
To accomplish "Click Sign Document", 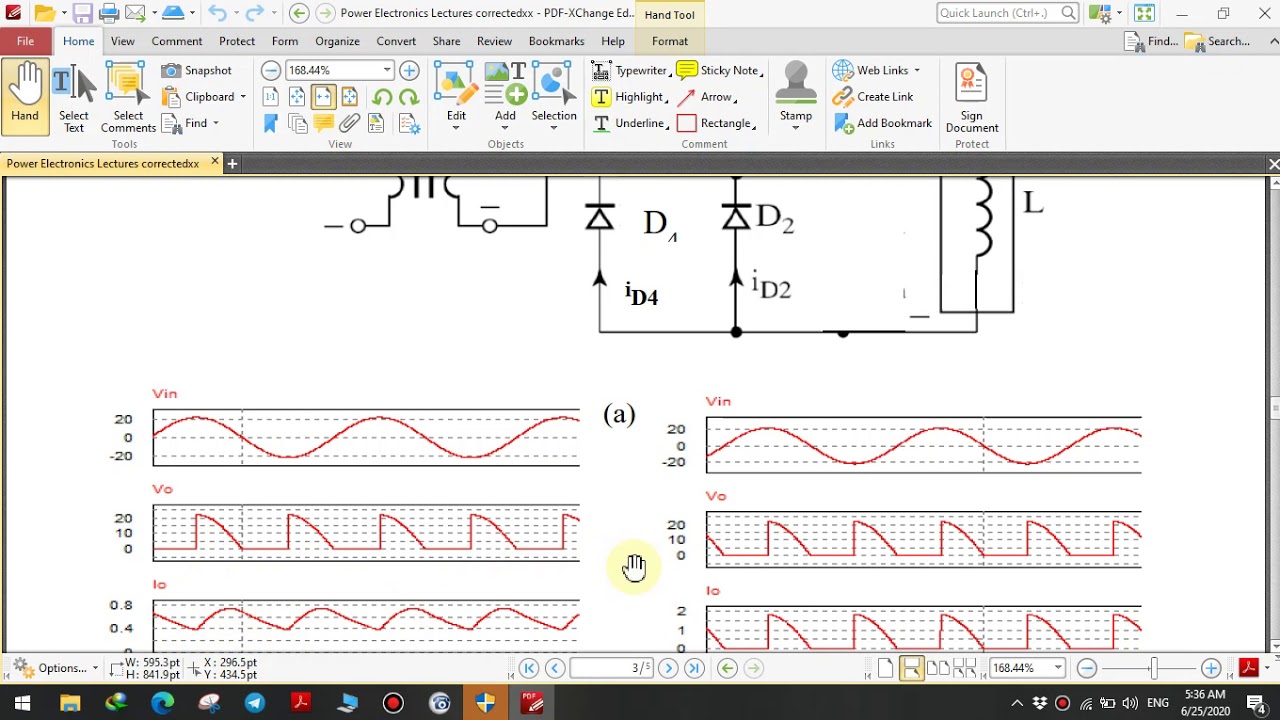I will pos(972,97).
